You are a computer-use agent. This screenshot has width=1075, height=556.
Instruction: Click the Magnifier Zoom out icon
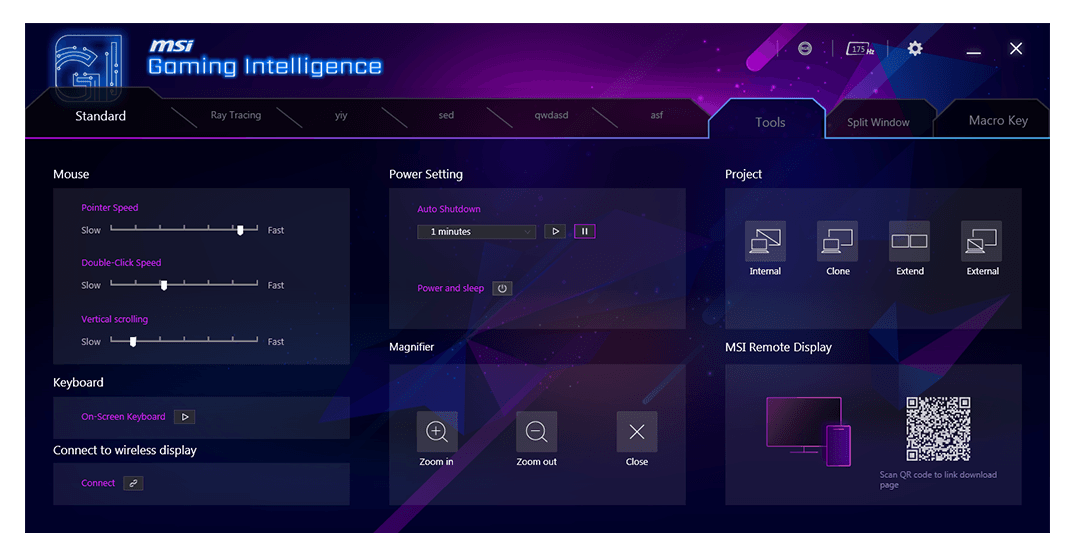click(536, 432)
